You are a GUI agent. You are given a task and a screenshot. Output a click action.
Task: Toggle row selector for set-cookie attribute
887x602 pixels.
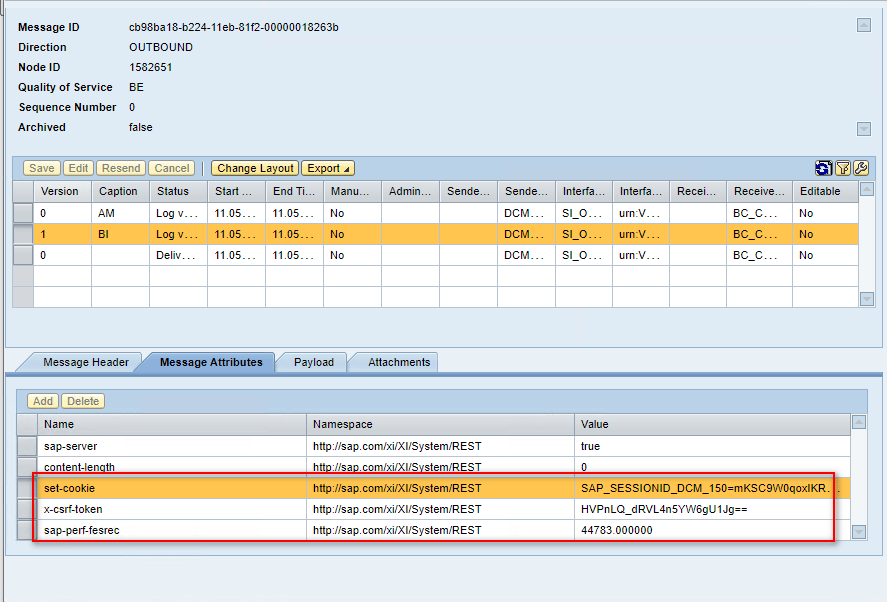pyautogui.click(x=26, y=488)
